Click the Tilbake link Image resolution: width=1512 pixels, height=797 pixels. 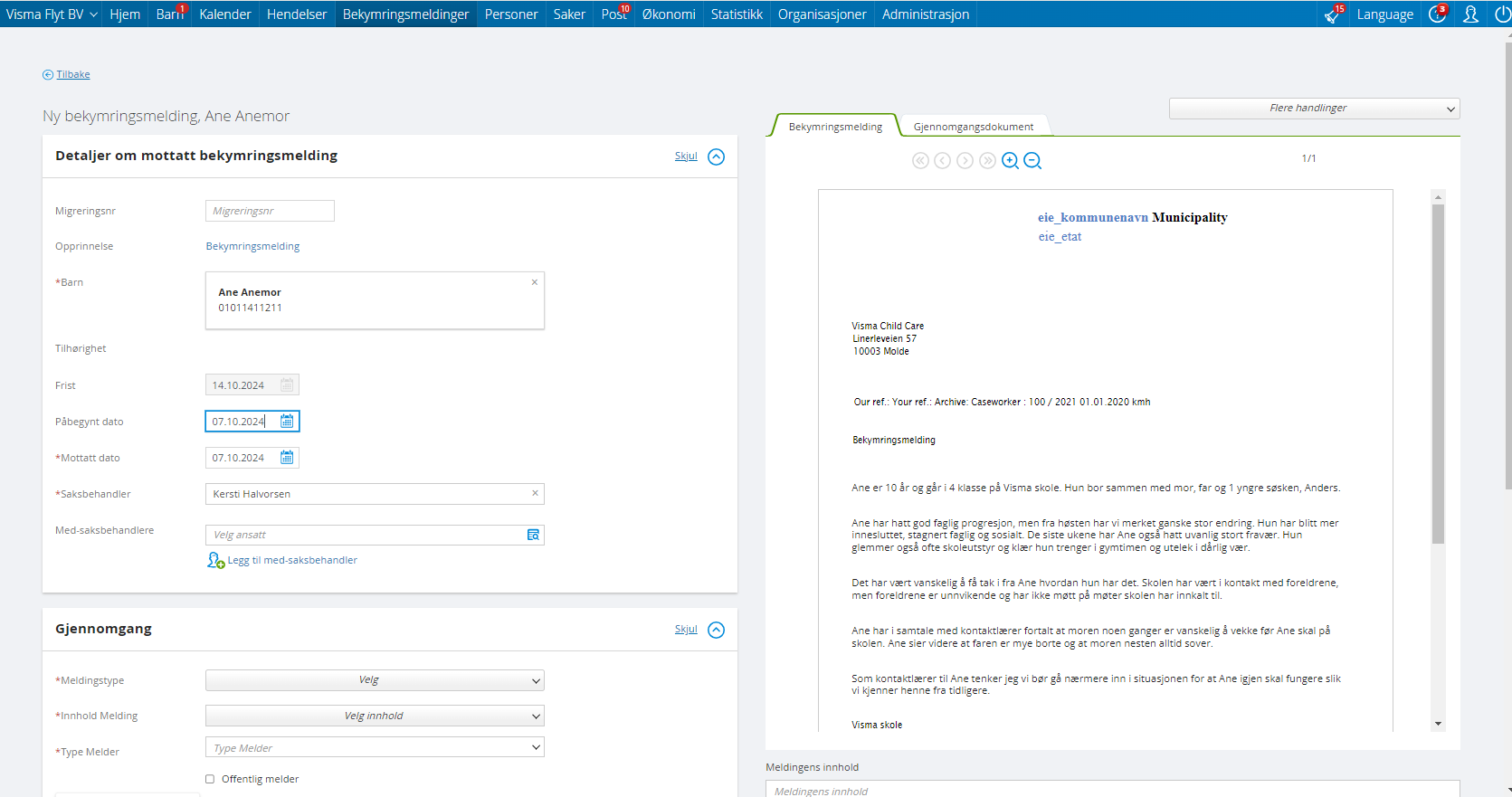(x=73, y=75)
